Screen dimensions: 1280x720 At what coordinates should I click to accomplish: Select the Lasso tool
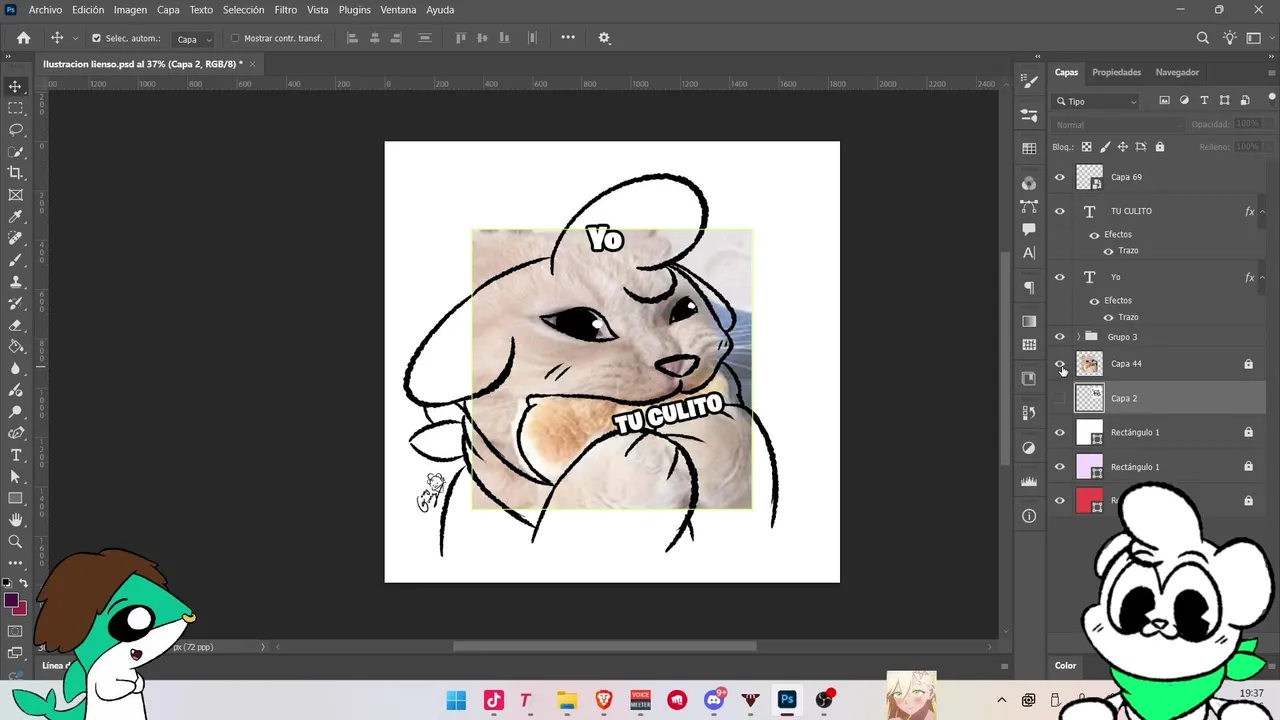click(x=15, y=130)
